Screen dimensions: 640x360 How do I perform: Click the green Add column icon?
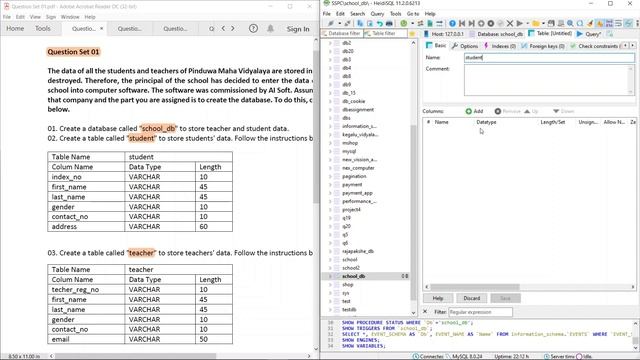point(469,111)
